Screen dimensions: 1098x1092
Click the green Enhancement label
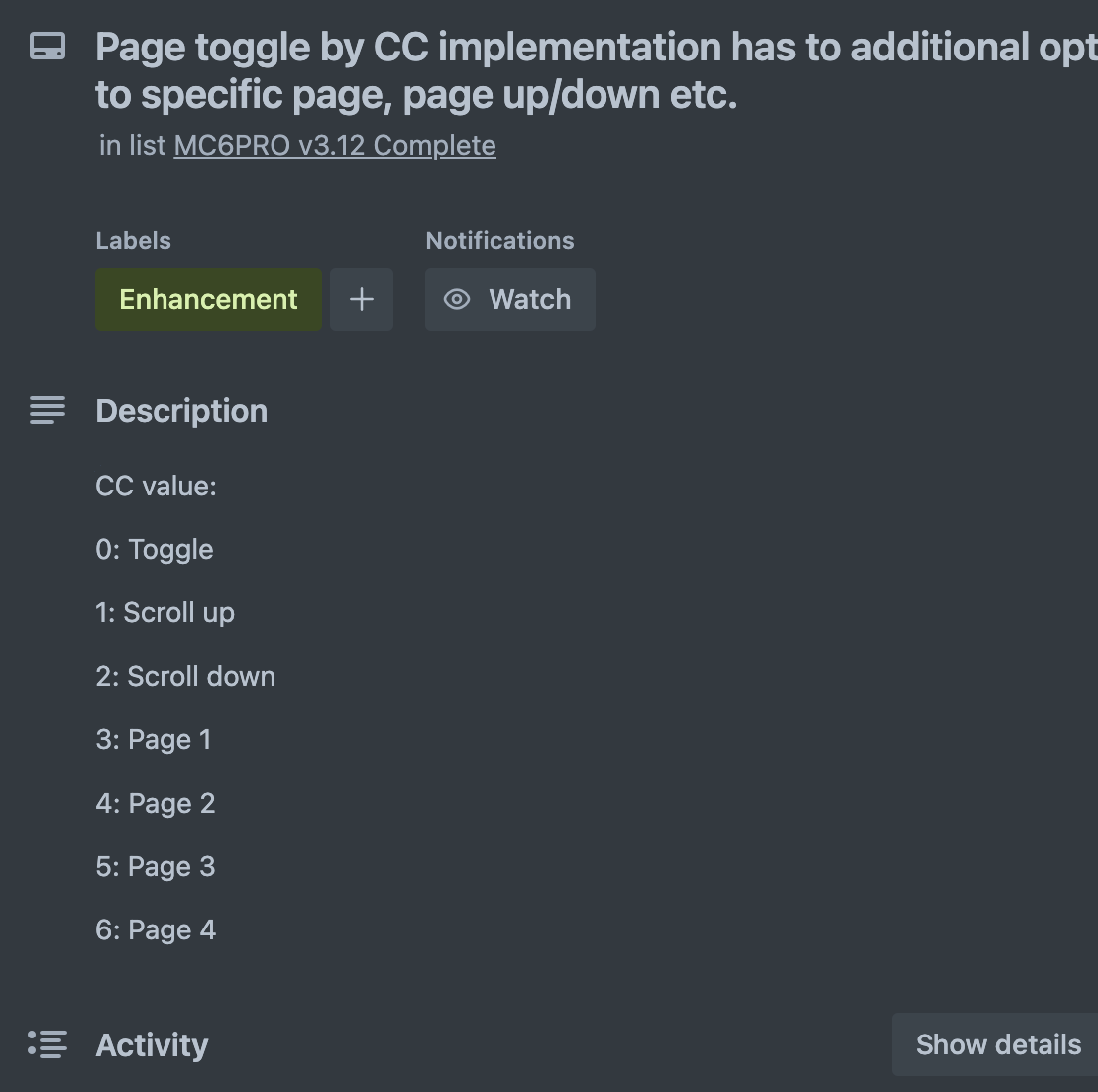(208, 299)
